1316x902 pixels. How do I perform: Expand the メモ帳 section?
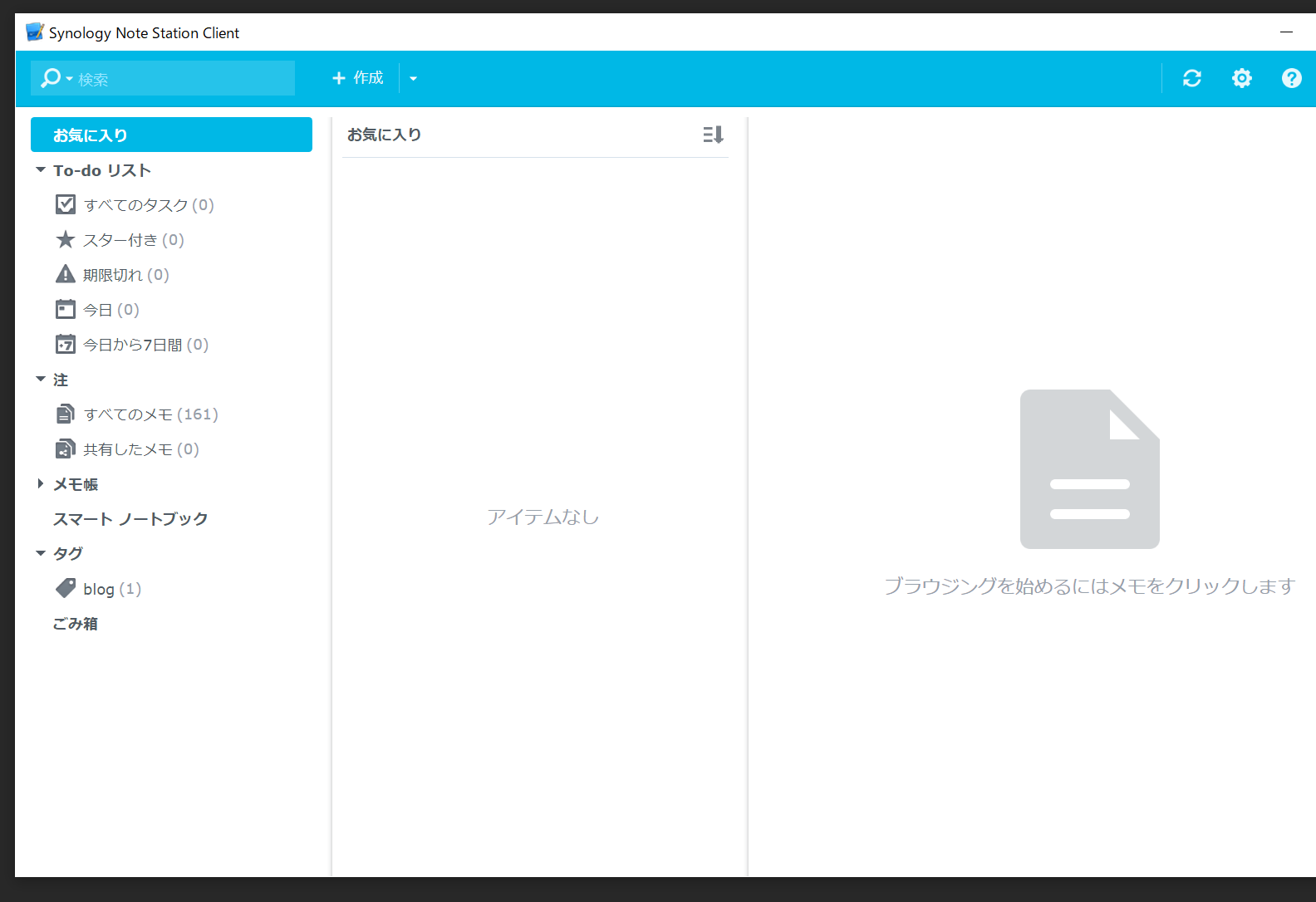click(40, 483)
